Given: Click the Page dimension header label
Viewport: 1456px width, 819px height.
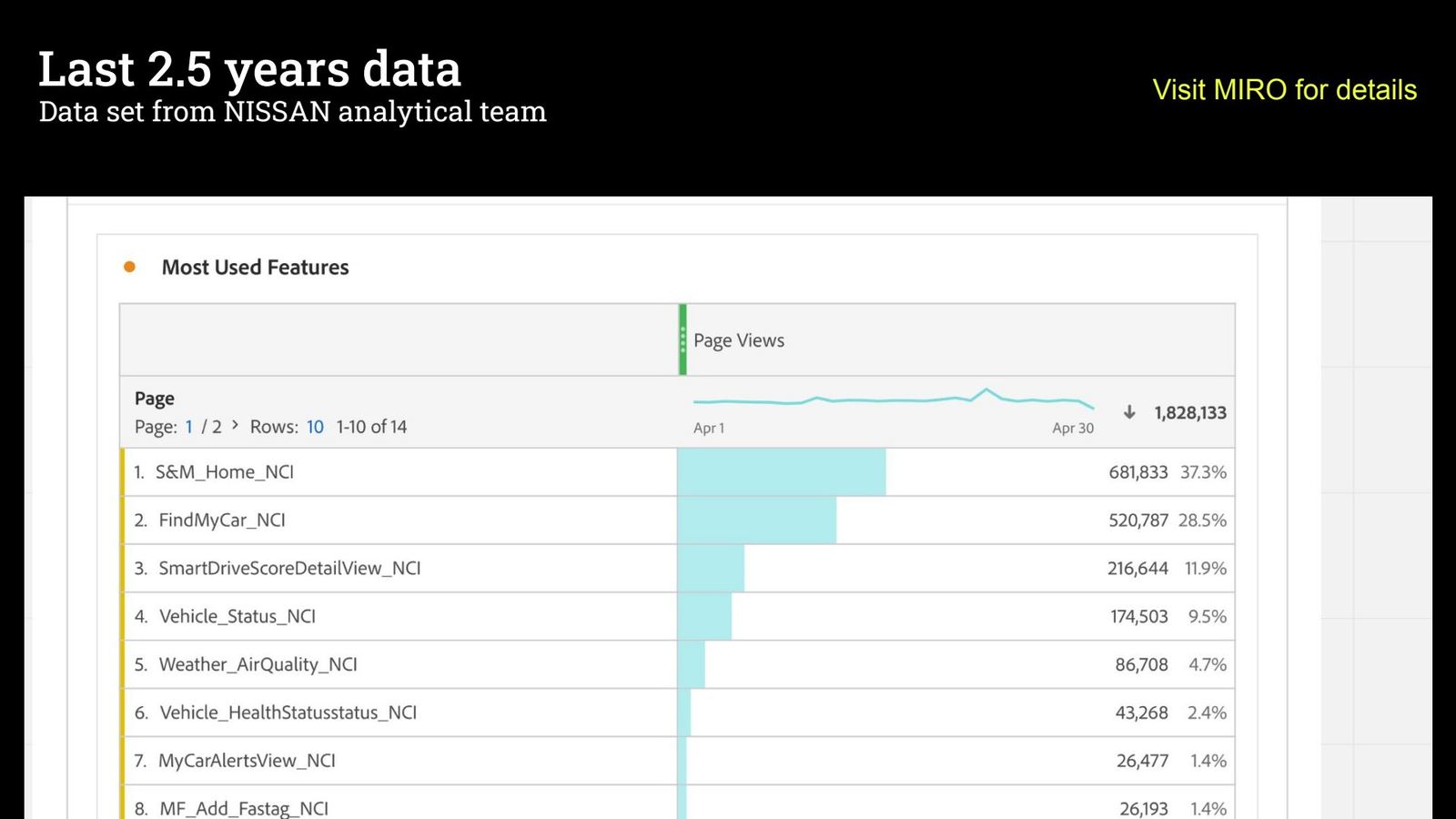Looking at the screenshot, I should point(155,399).
